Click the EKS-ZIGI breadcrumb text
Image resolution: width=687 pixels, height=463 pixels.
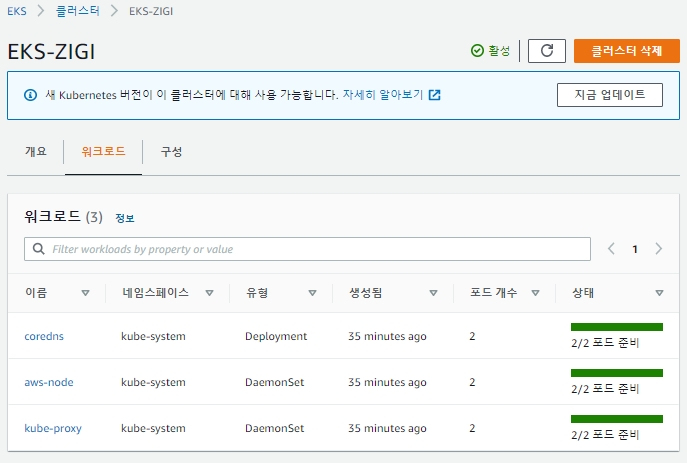151,11
